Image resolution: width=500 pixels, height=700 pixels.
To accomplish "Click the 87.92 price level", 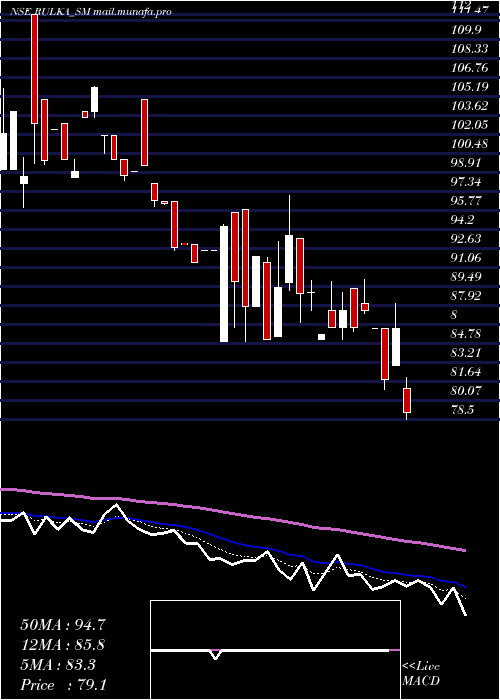I will click(x=466, y=296).
